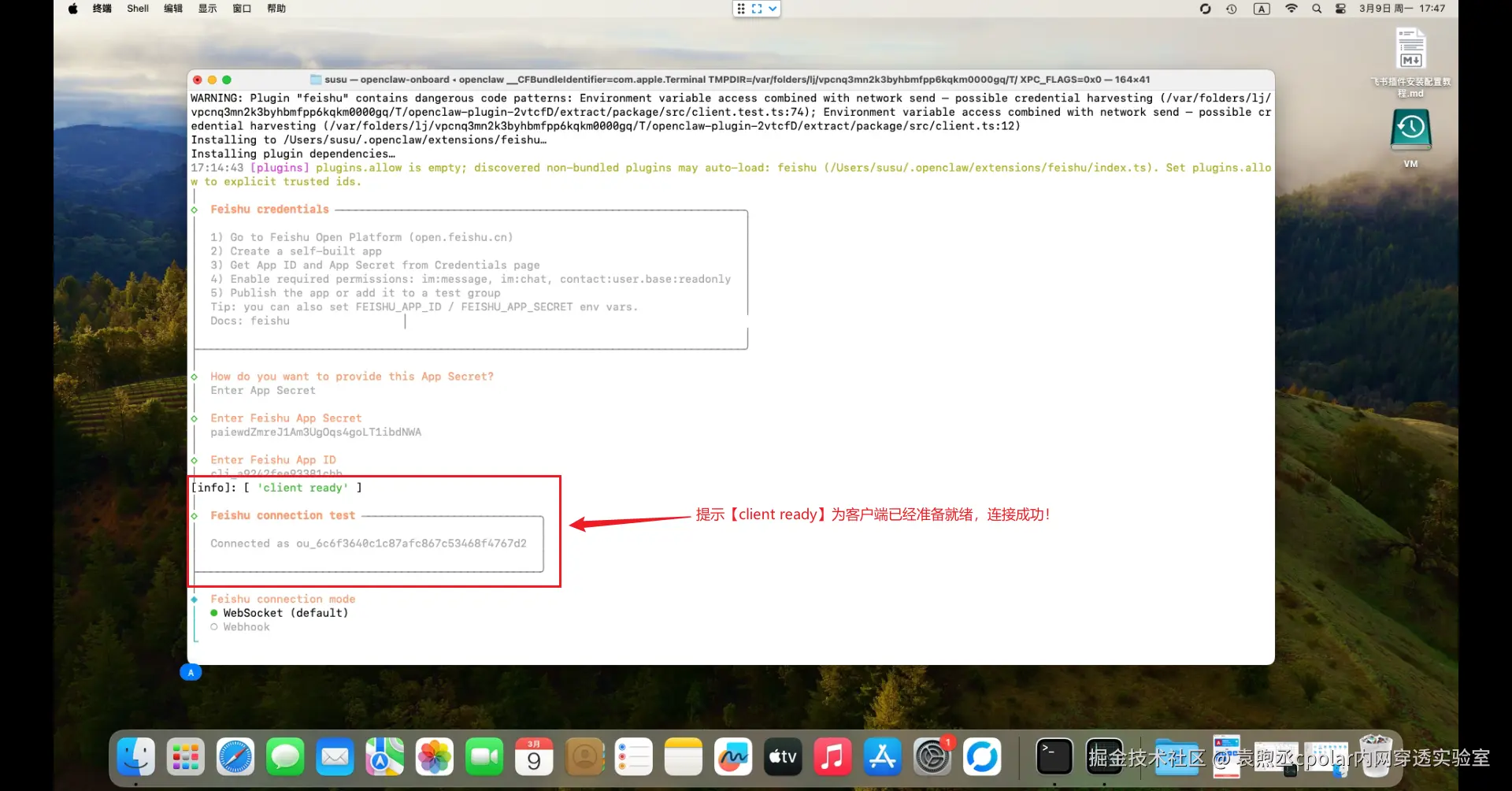Viewport: 1512px width, 791px height.
Task: Open the Mail app in Dock
Action: pos(335,757)
